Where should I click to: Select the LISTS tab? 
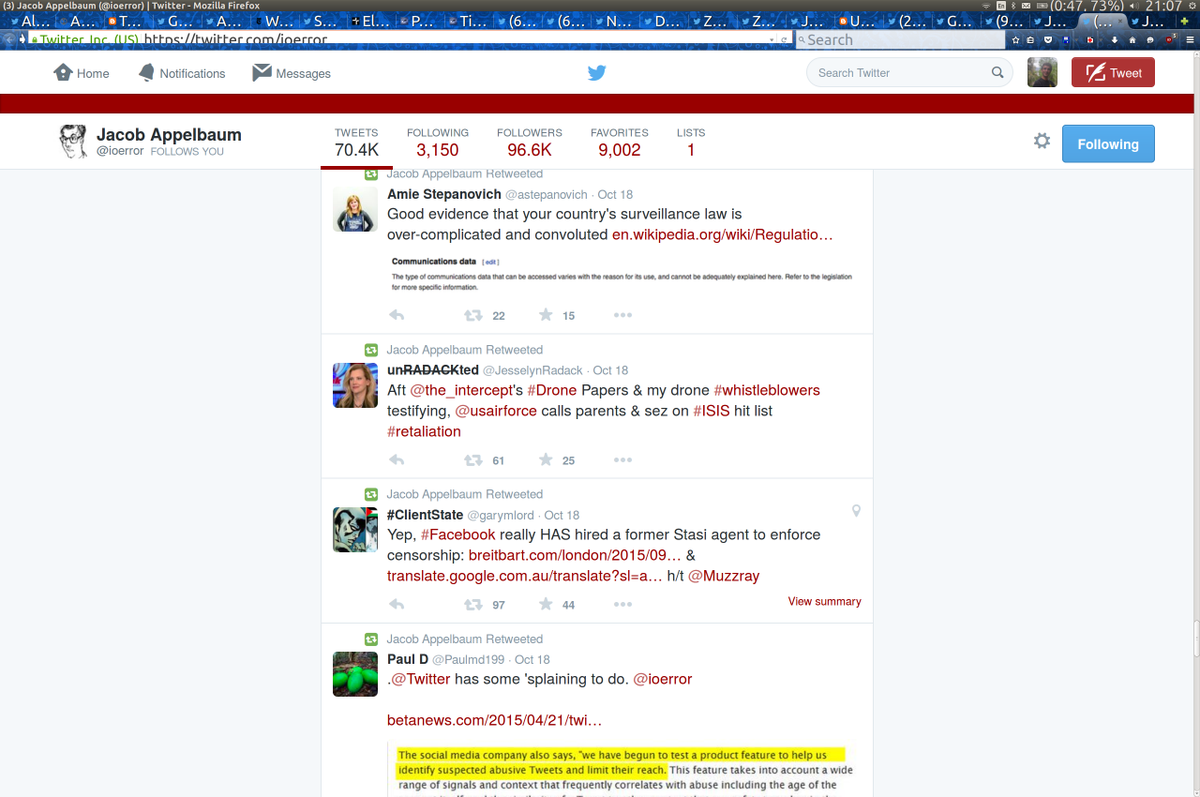click(x=690, y=142)
